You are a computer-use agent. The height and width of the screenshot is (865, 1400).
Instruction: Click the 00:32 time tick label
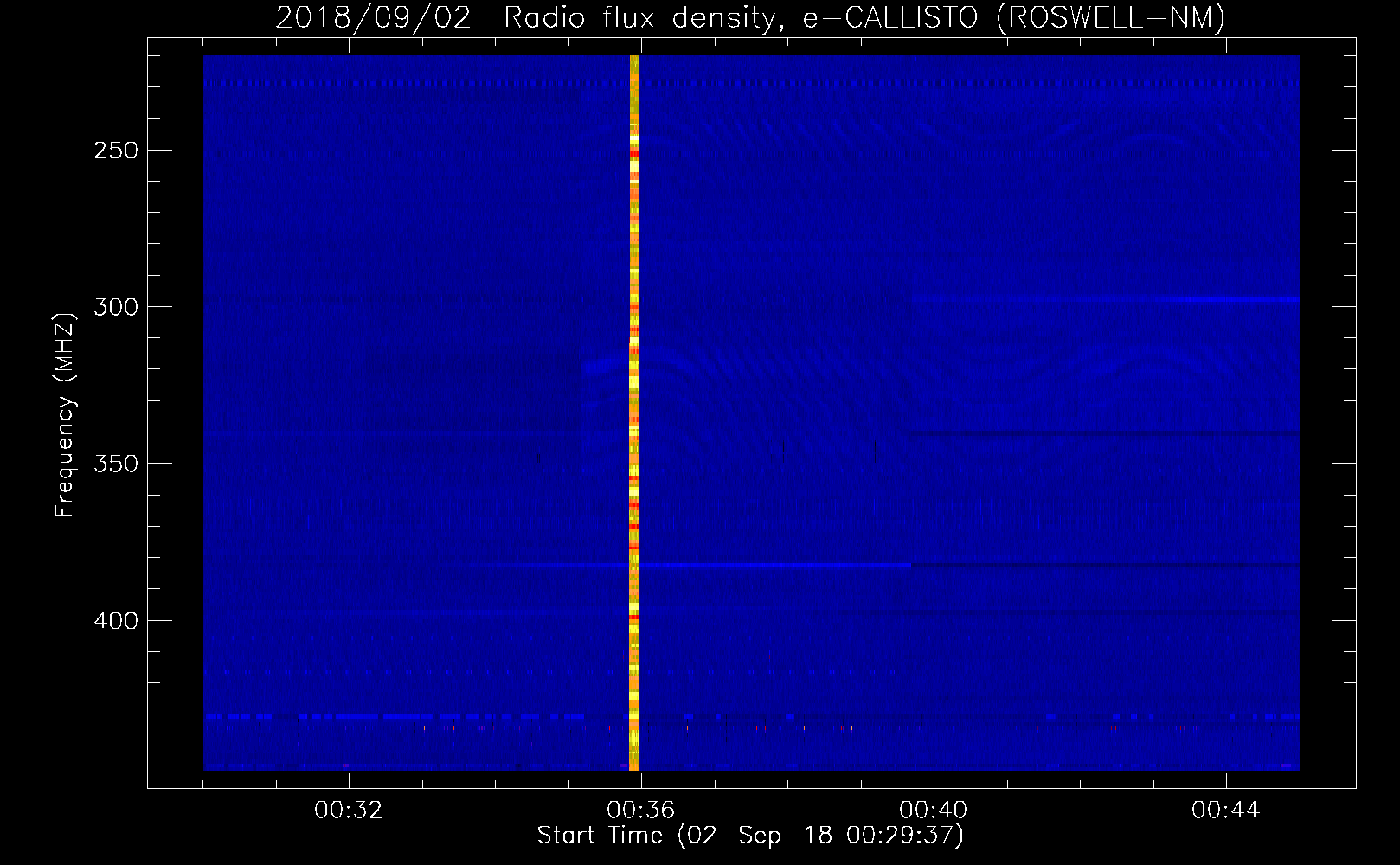349,811
